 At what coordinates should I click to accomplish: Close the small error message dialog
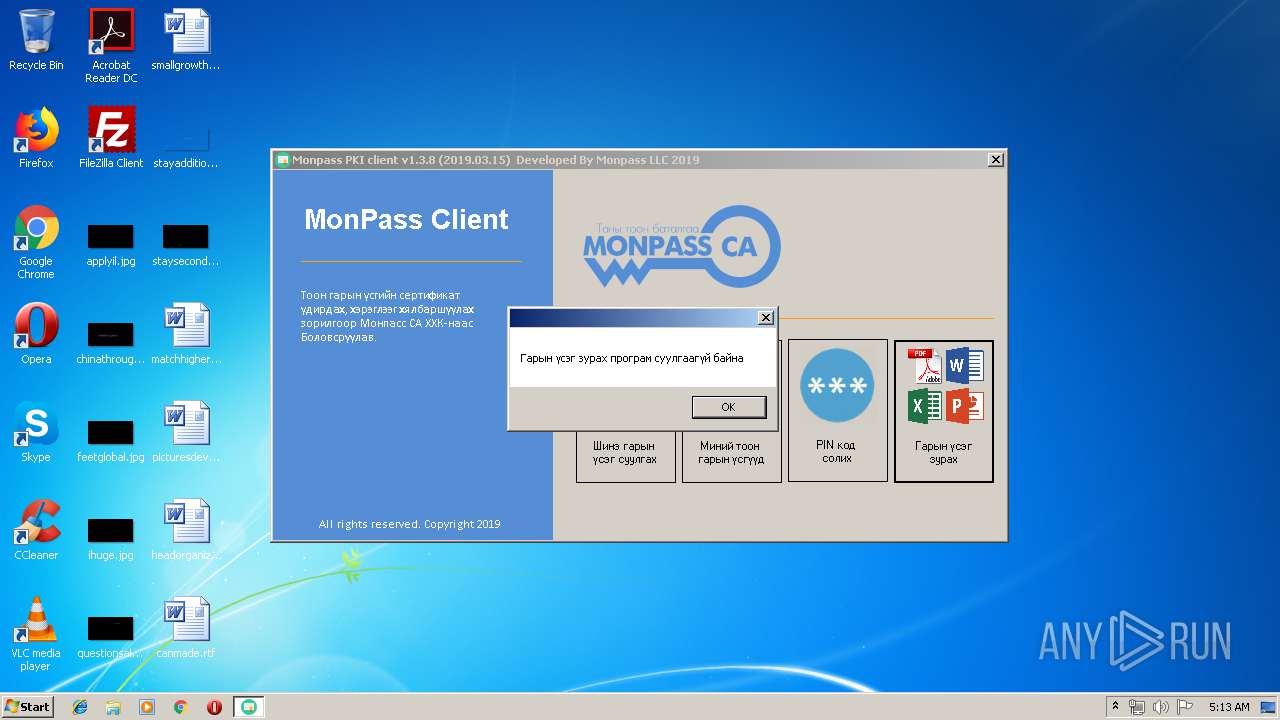click(x=765, y=317)
